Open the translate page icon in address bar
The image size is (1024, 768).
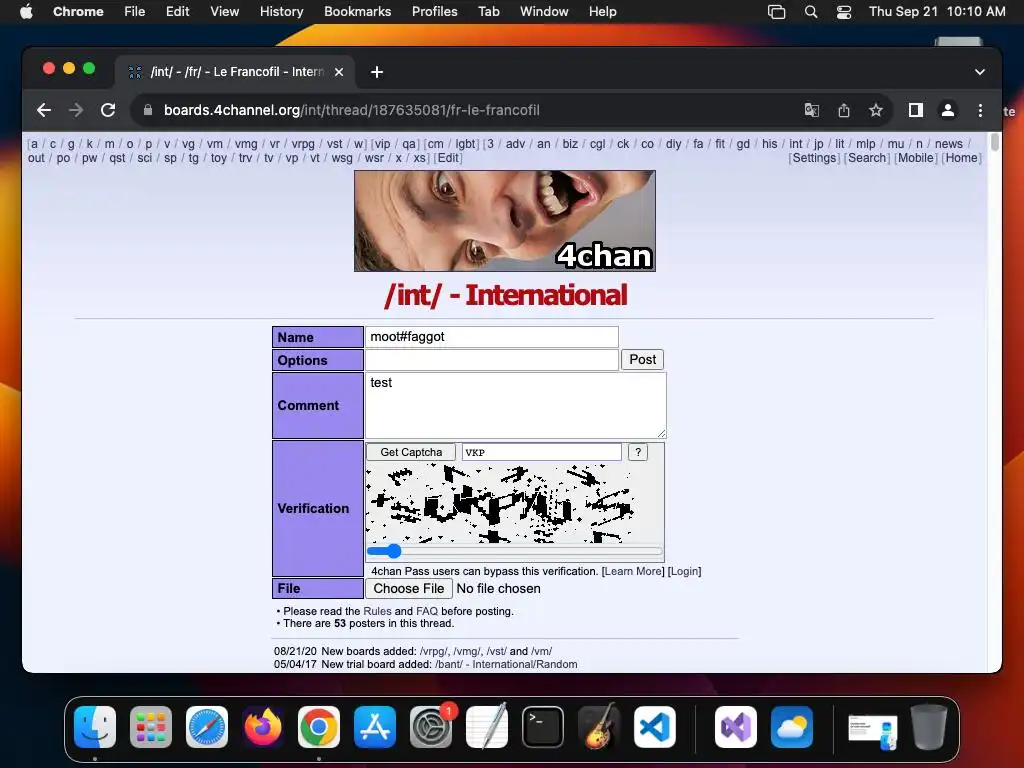(x=812, y=110)
